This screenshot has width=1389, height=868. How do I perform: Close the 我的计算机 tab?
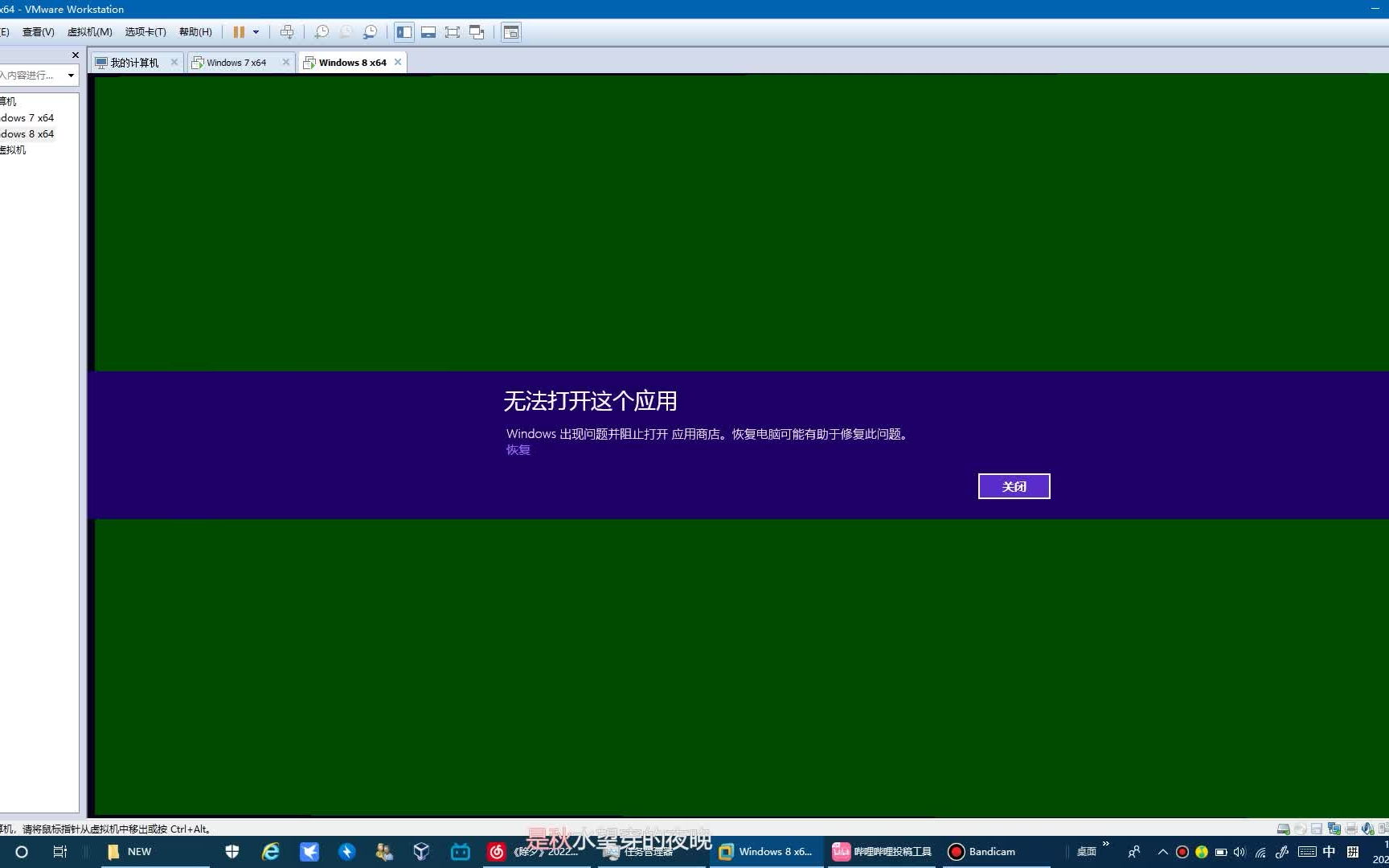[x=174, y=62]
